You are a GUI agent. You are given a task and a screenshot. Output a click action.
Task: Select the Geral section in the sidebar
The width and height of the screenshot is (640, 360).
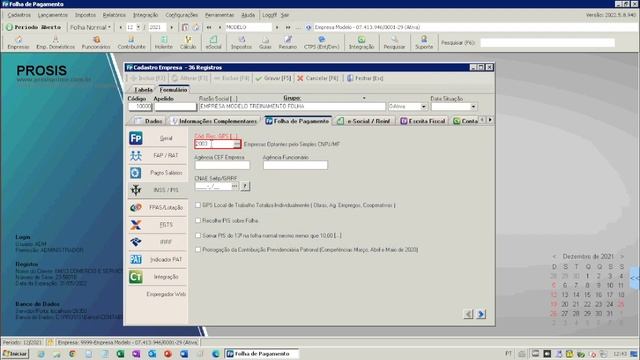point(158,138)
